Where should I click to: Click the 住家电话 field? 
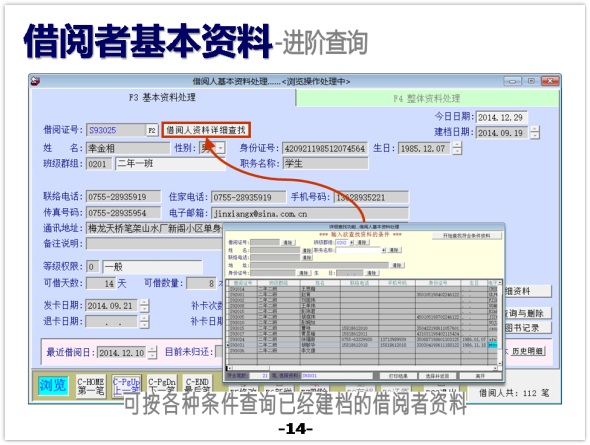(x=248, y=197)
